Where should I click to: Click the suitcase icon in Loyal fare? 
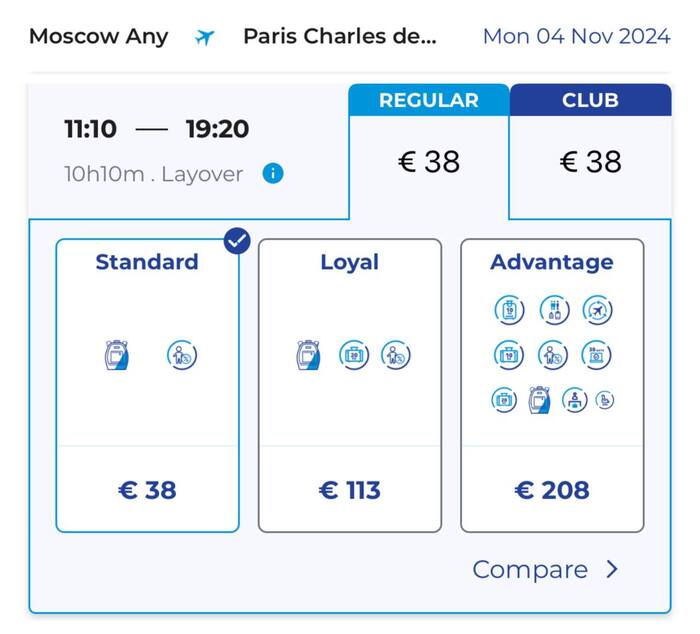353,355
